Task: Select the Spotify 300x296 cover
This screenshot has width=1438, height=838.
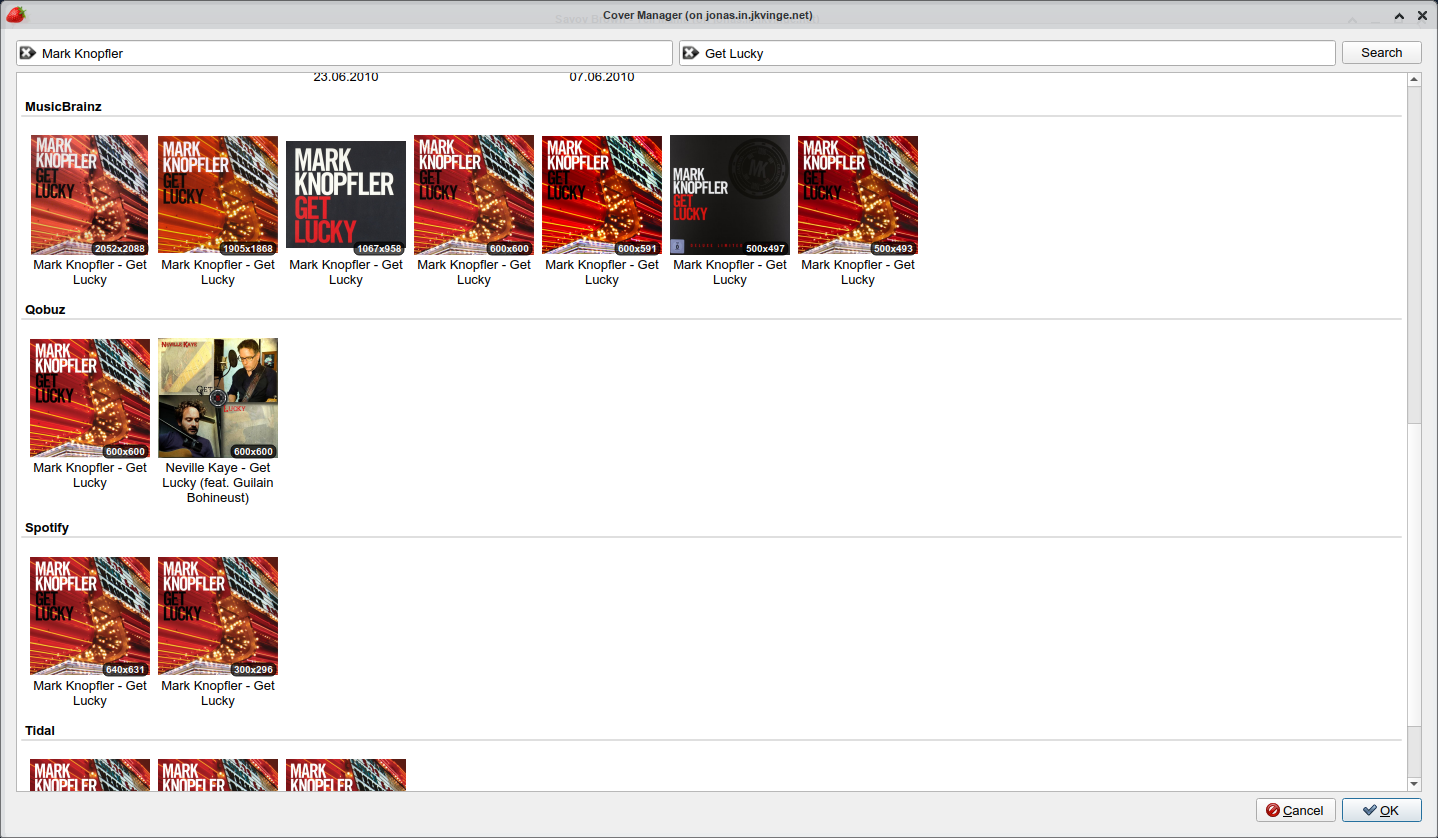Action: 218,616
